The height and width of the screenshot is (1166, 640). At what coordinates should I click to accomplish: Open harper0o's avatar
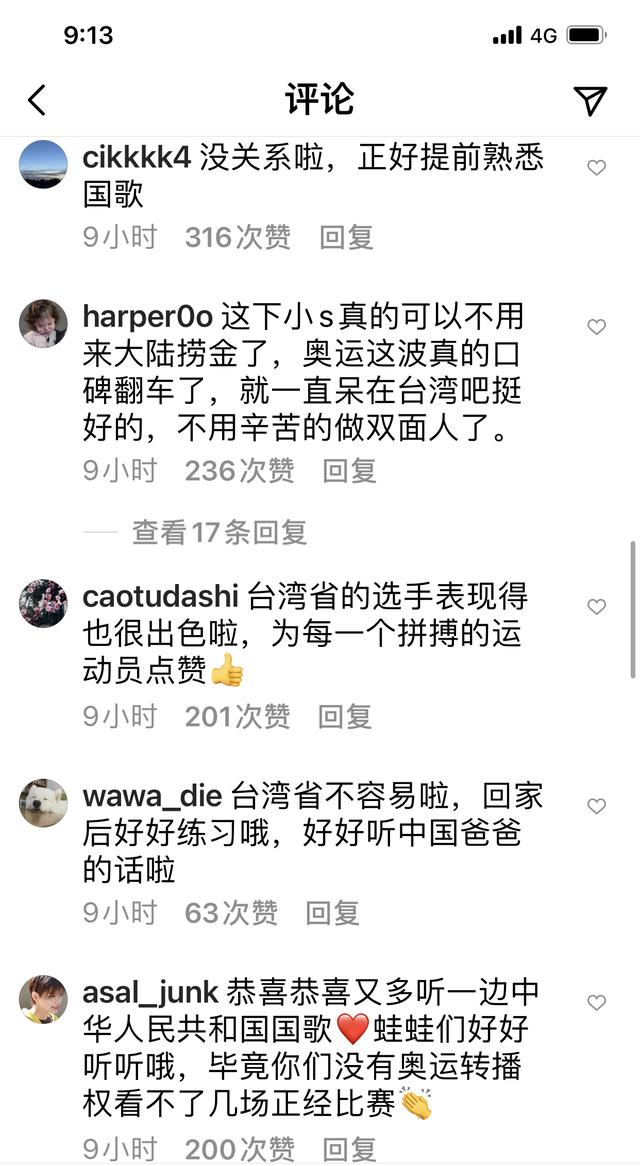(x=43, y=323)
